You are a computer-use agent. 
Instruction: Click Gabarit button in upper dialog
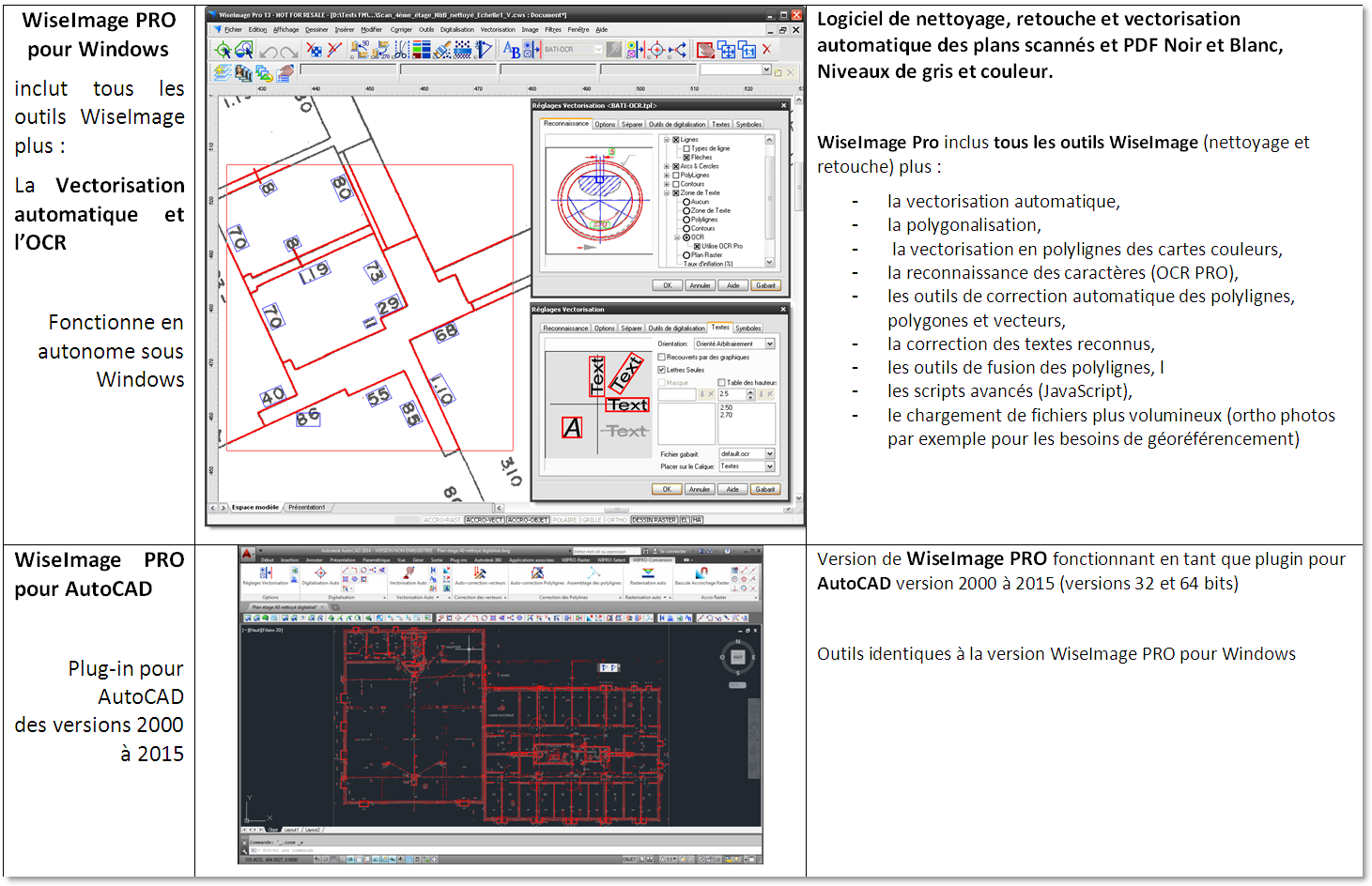pyautogui.click(x=765, y=285)
